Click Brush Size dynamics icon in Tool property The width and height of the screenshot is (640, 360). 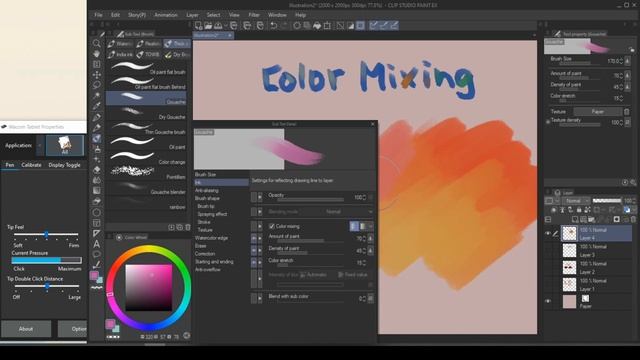click(628, 61)
